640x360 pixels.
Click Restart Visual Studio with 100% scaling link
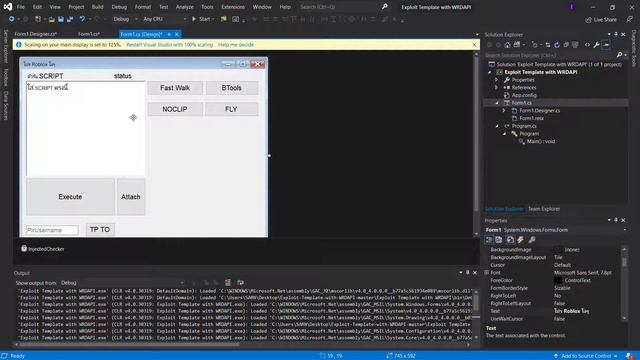tap(169, 44)
